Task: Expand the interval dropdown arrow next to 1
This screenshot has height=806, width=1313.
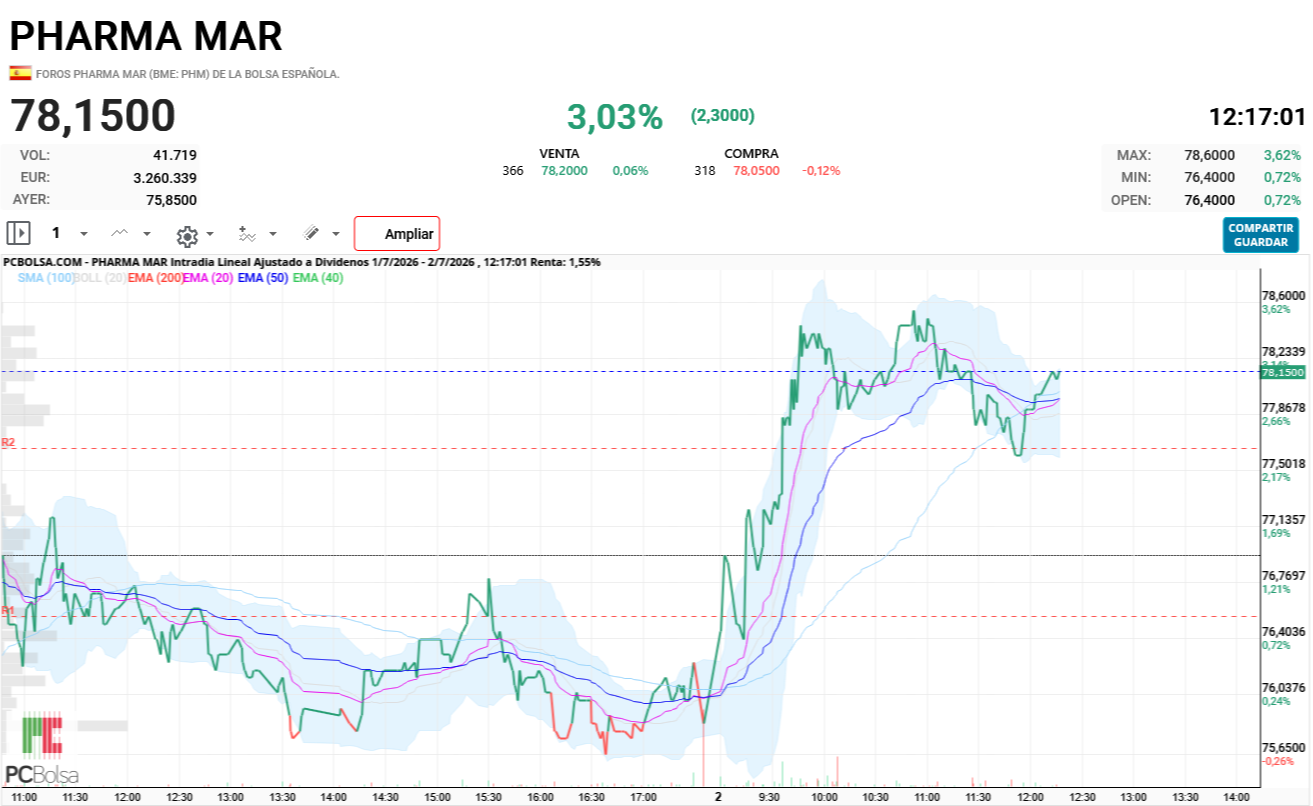Action: [x=84, y=234]
